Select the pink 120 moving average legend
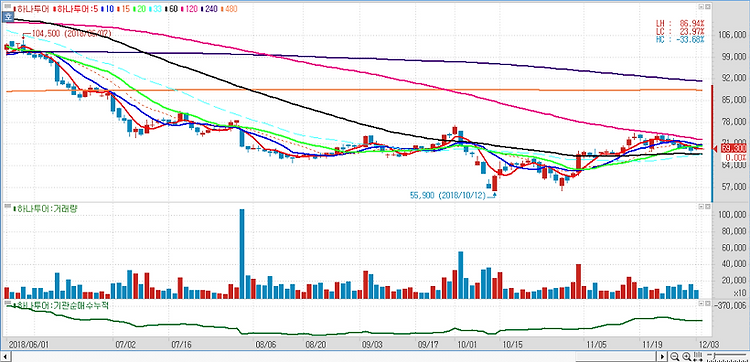This screenshot has width=750, height=362. 188,9
